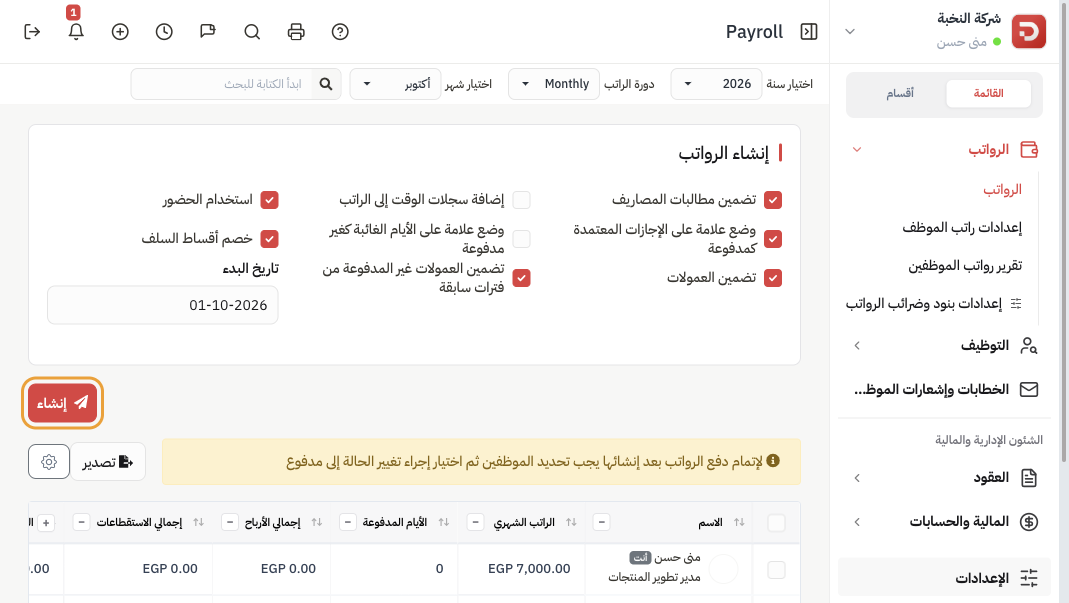Open the Monthly pay cycle dropdown
Viewport: 1069px width, 603px height.
tap(554, 84)
